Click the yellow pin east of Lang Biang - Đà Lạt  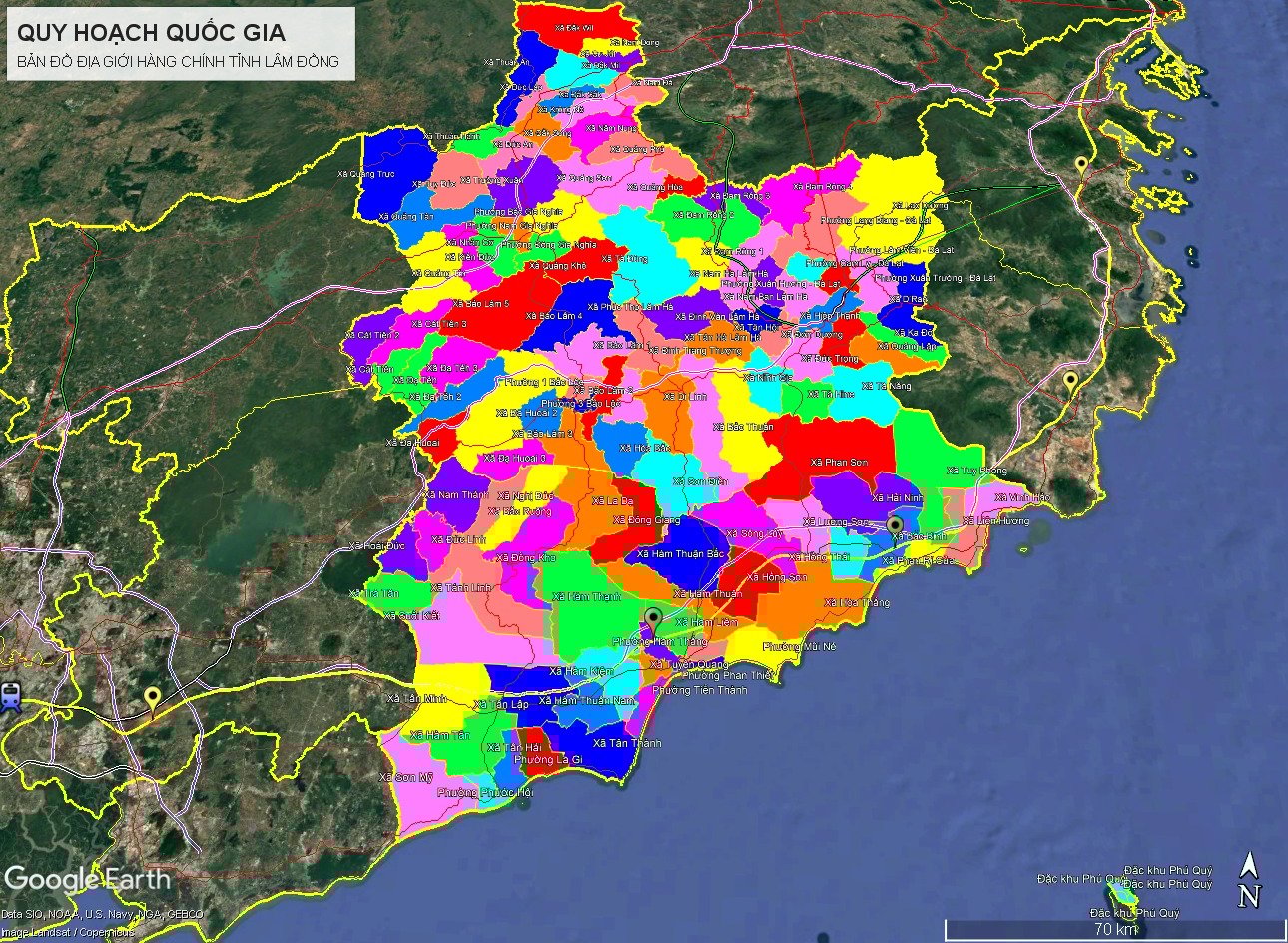[1080, 165]
